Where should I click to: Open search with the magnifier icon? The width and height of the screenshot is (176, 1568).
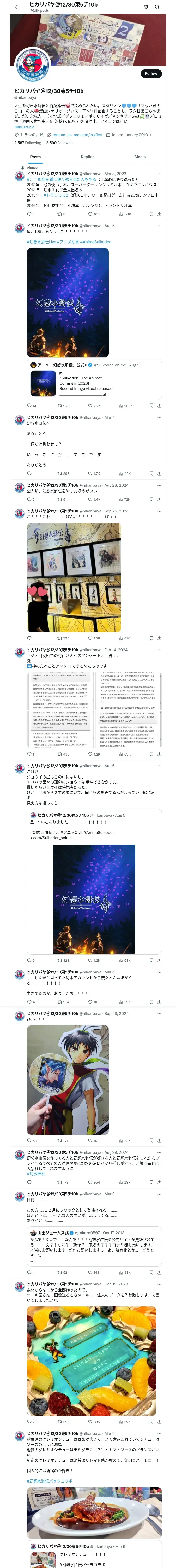pos(157,7)
